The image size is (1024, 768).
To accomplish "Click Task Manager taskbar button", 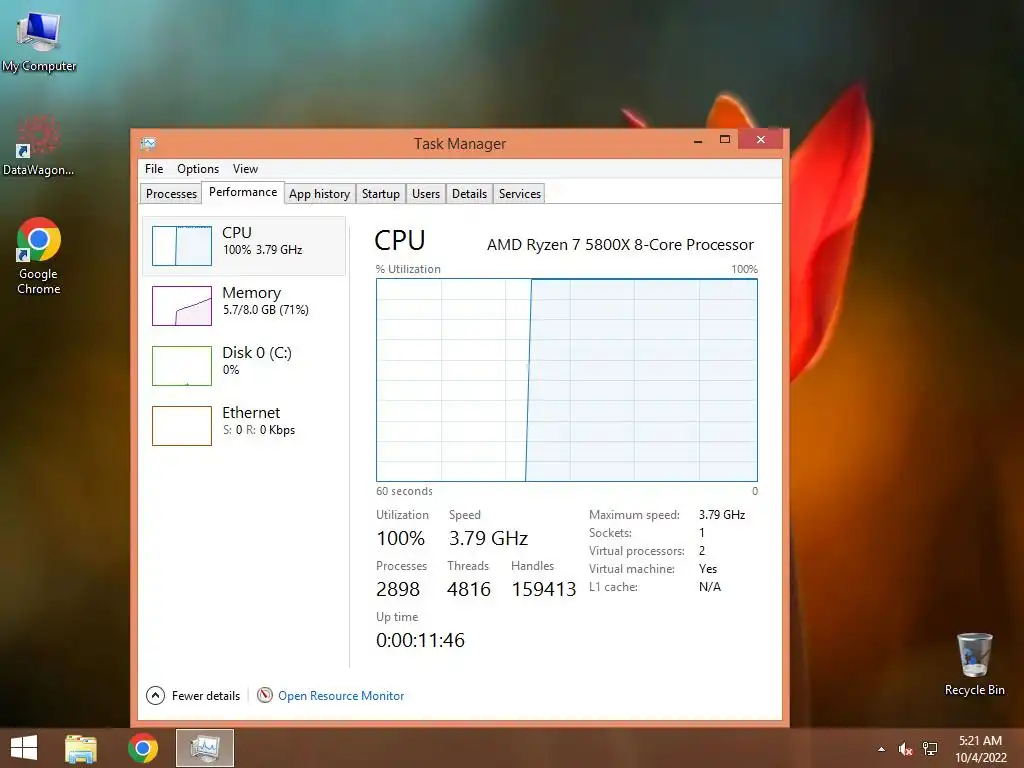I will coord(204,748).
